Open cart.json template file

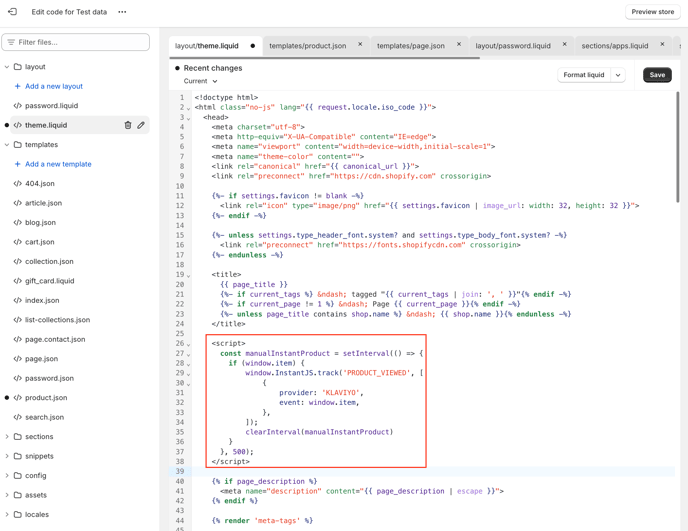pyautogui.click(x=39, y=242)
